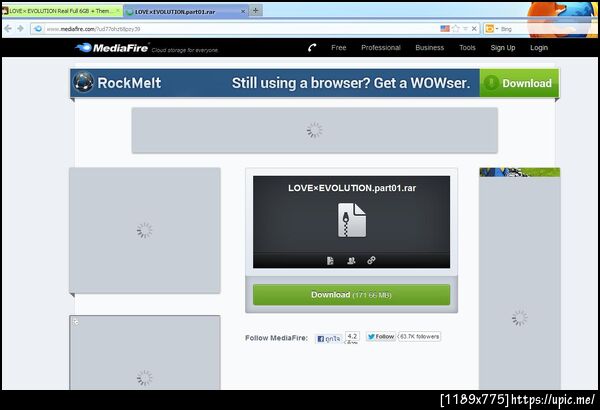Open the Business menu item
This screenshot has width=600, height=410.
coord(430,47)
